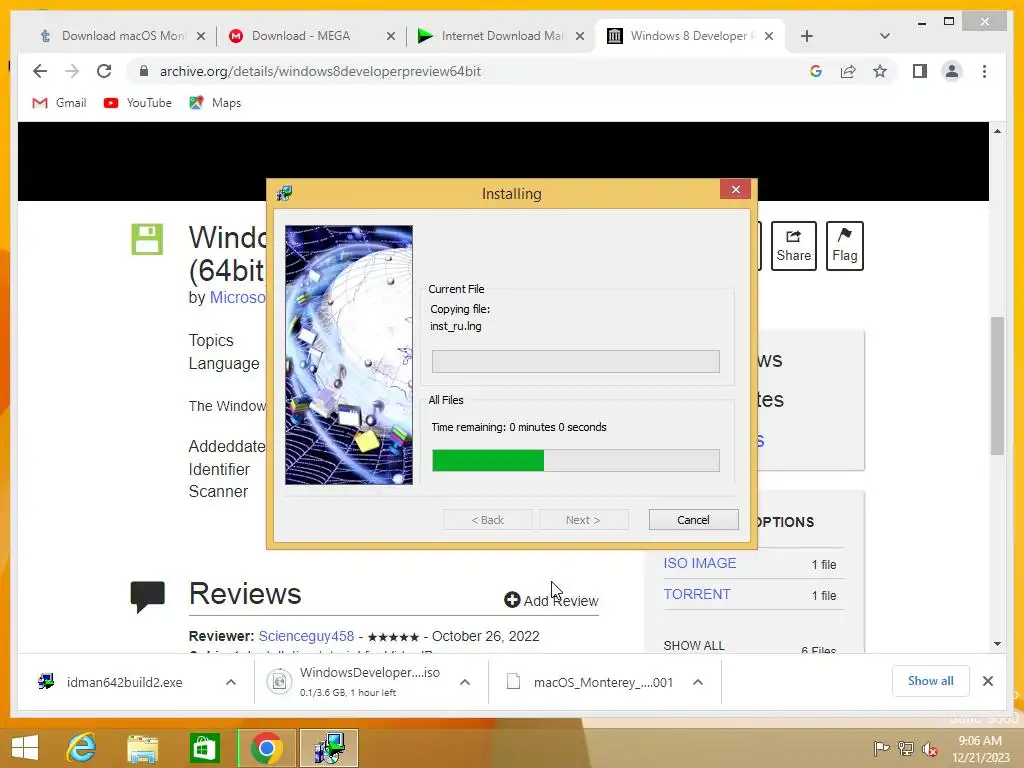Click SHOW ALL files link
Image resolution: width=1024 pixels, height=768 pixels.
point(694,645)
